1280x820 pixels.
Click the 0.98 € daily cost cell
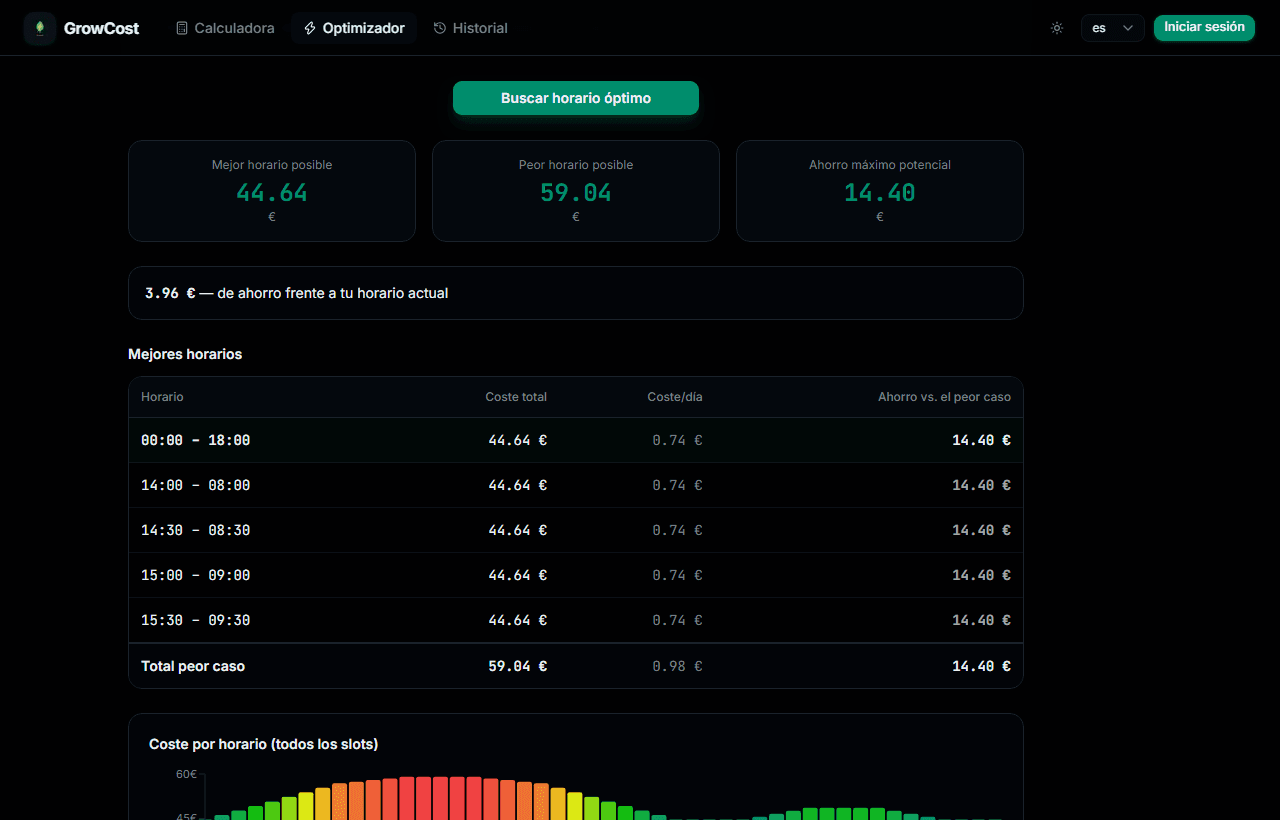coord(677,666)
